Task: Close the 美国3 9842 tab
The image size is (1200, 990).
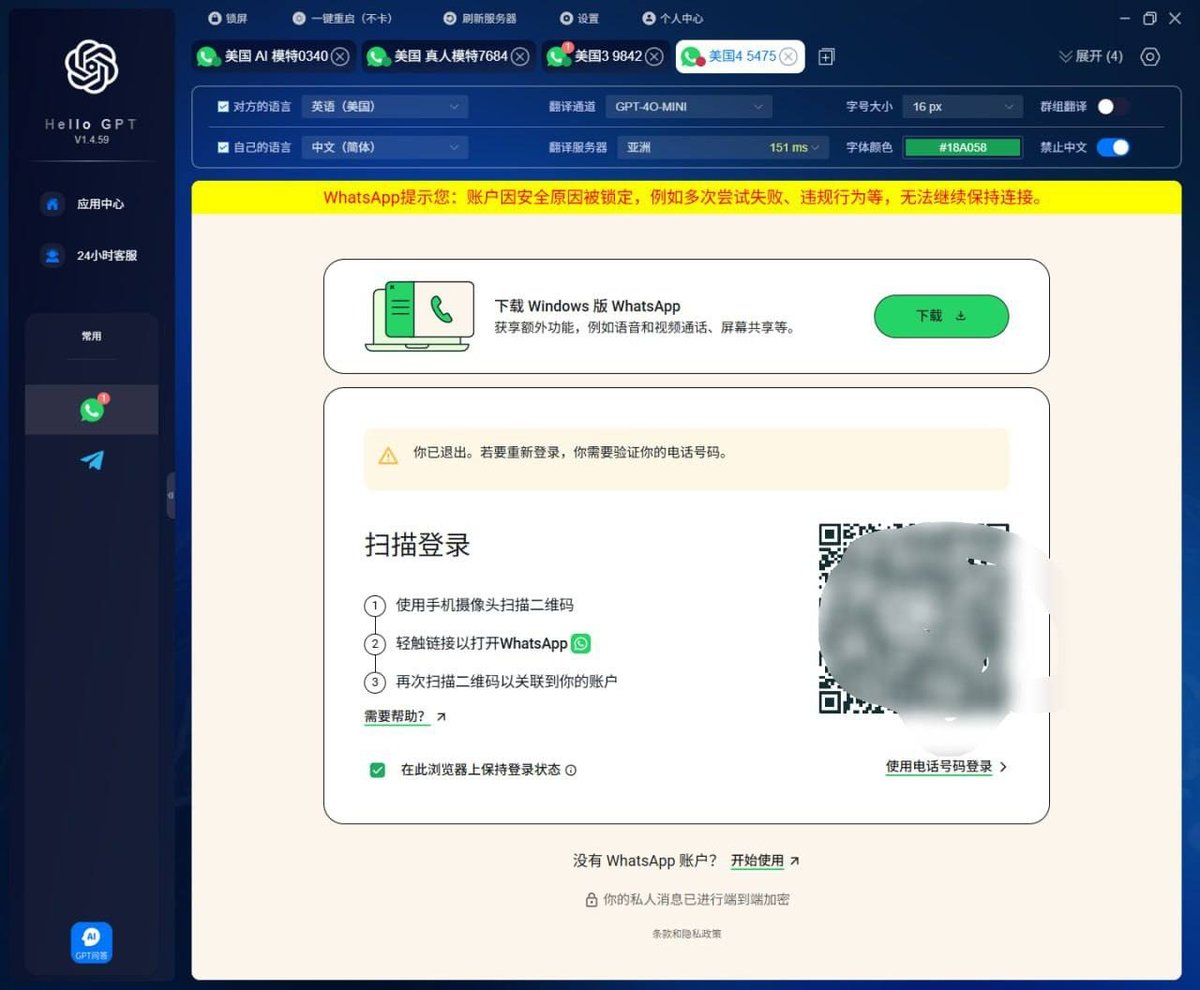Action: coord(654,56)
